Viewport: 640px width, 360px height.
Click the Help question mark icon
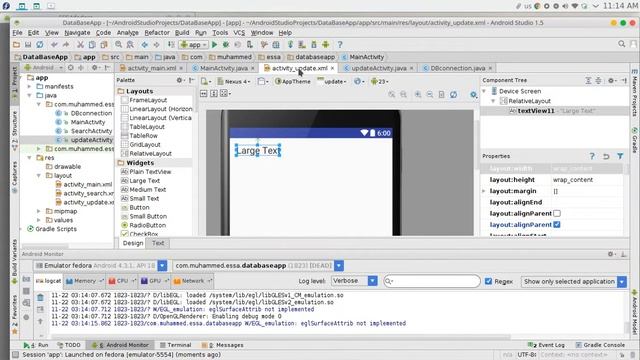[340, 44]
